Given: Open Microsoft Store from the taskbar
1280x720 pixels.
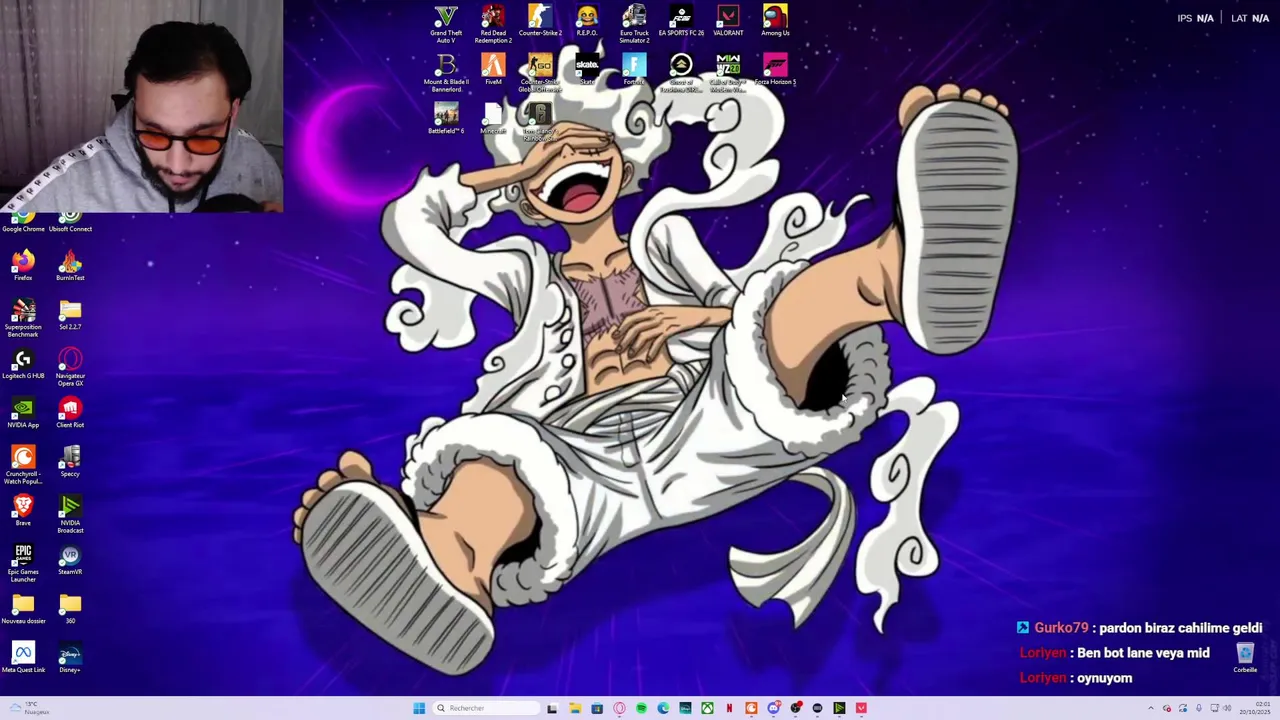Looking at the screenshot, I should (597, 708).
